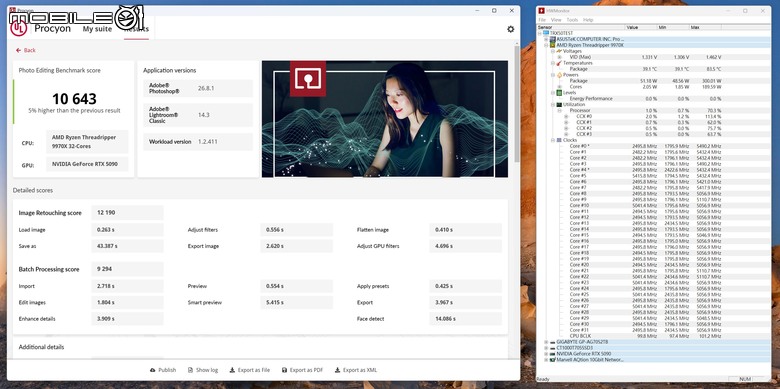Publish the benchmark result
Image resolution: width=780 pixels, height=389 pixels.
[163, 370]
